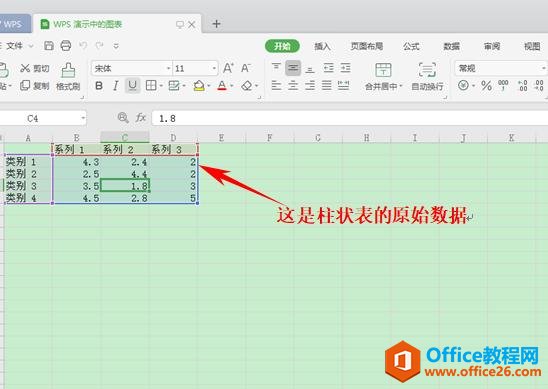Decrease font size with A- icon
Viewport: 548px width, 389px height.
(x=246, y=68)
